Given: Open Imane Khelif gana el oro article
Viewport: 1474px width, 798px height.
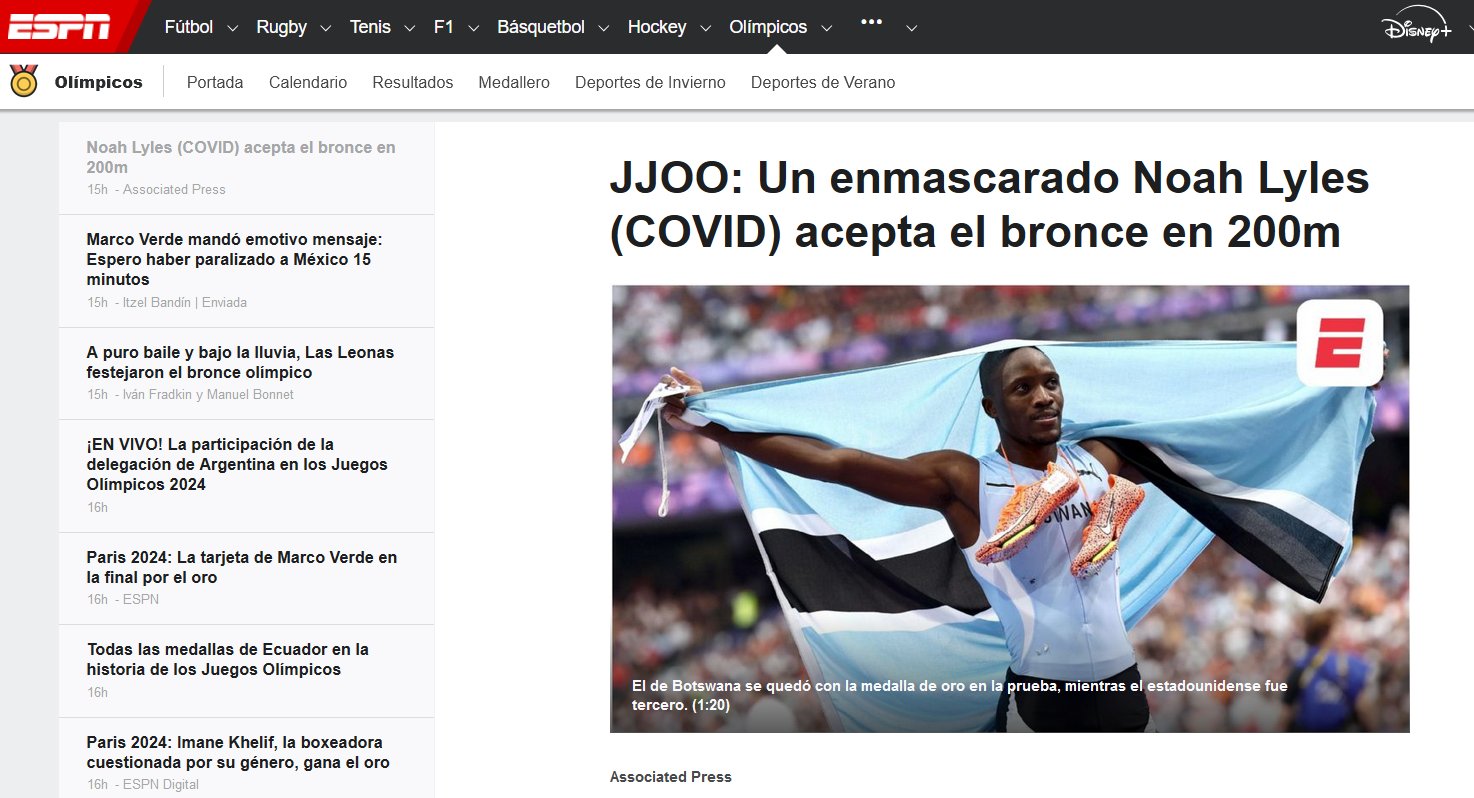Looking at the screenshot, I should coord(238,752).
